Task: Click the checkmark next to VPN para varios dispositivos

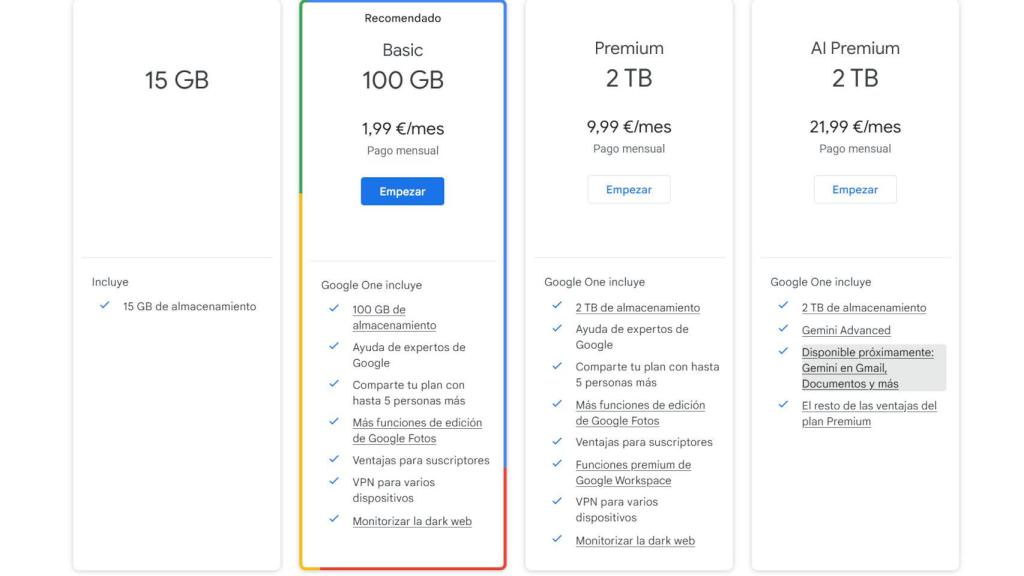Action: tap(334, 480)
